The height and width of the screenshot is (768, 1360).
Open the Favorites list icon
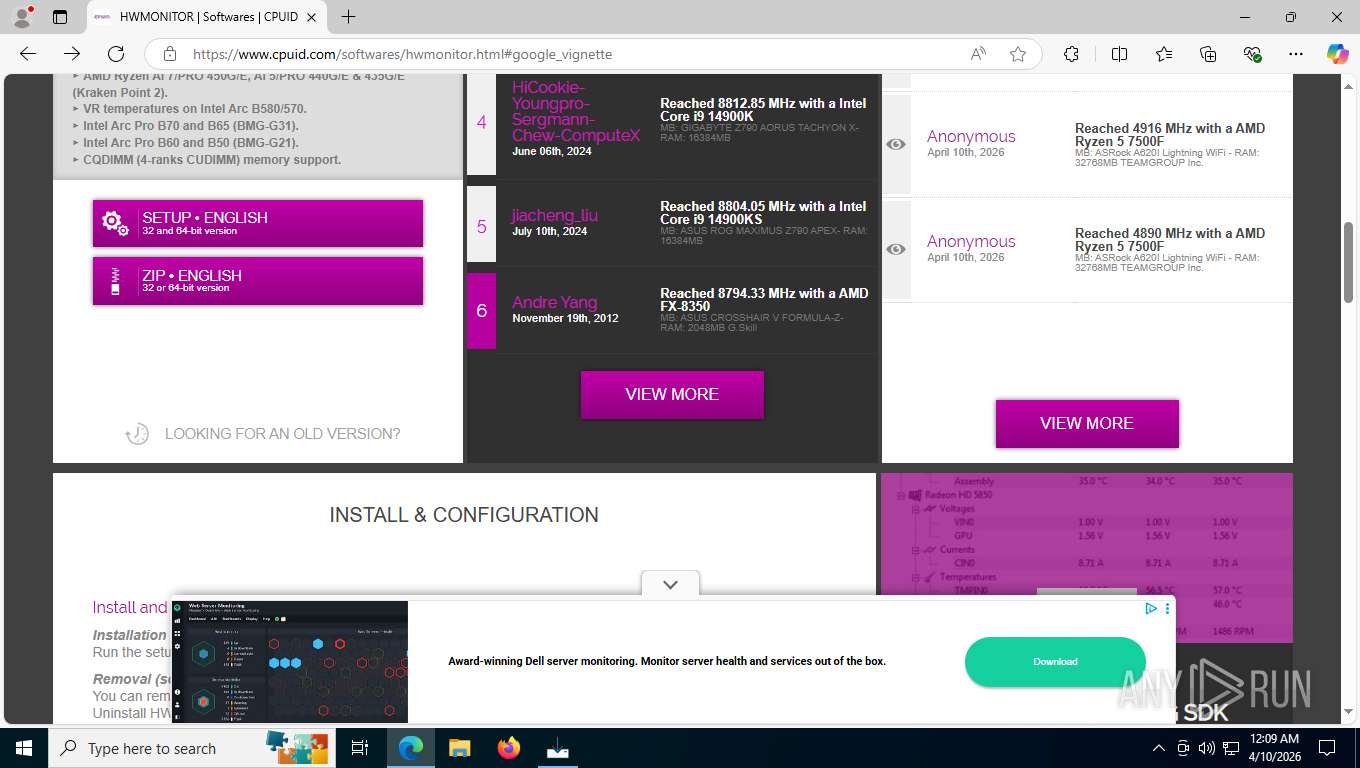point(1164,54)
